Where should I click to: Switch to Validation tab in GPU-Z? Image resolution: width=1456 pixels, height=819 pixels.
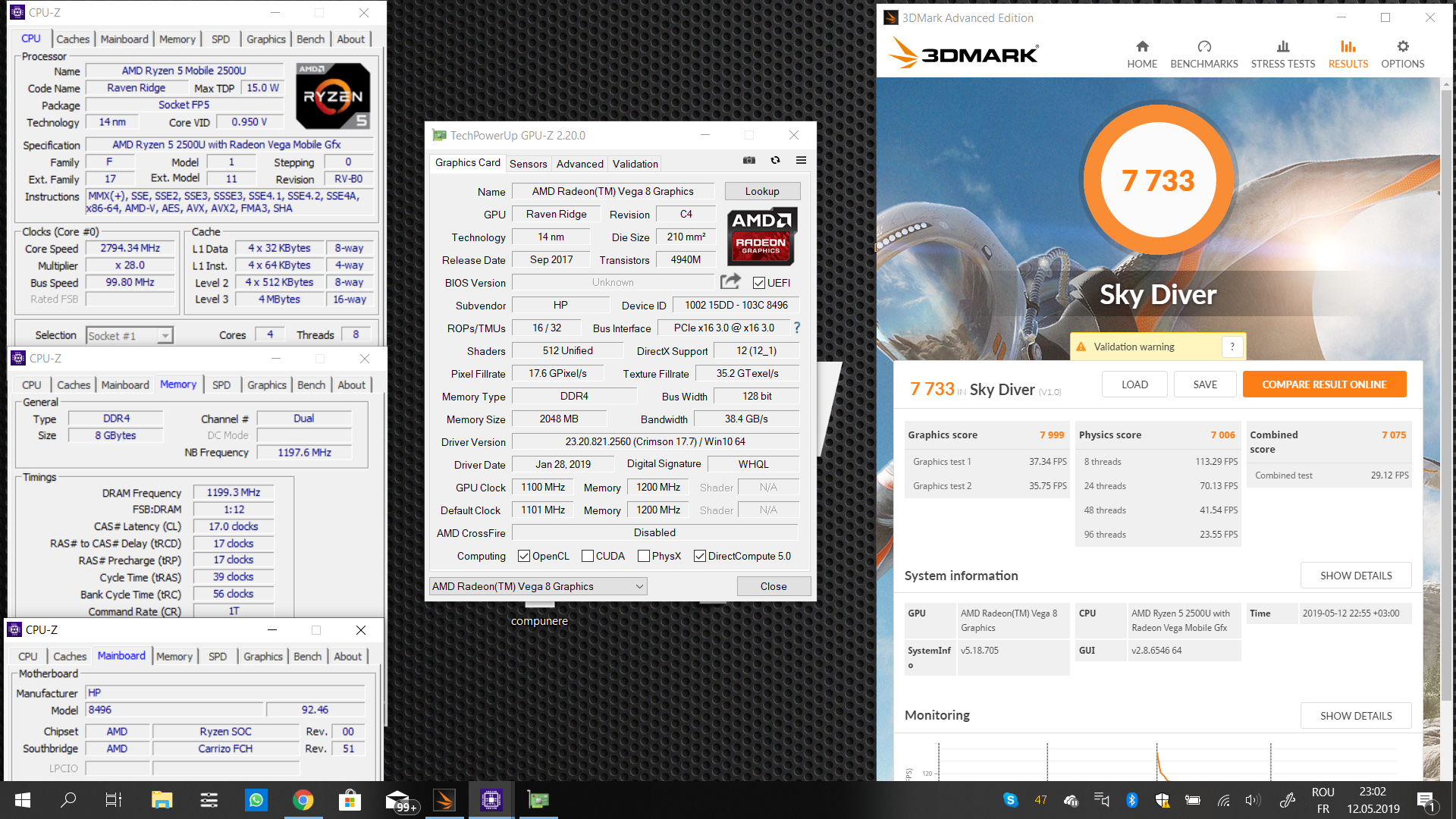635,164
